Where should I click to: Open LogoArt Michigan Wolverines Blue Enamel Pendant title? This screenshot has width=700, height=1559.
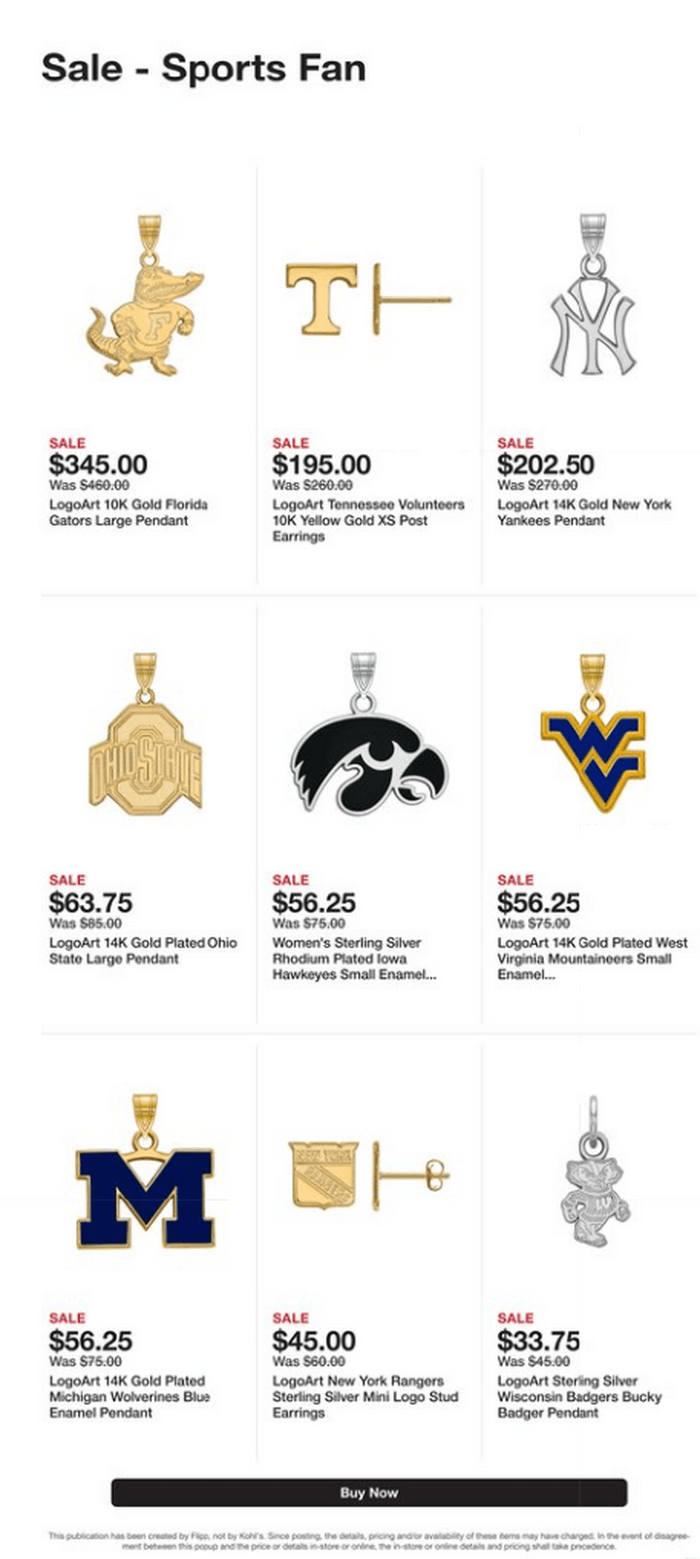tap(129, 1397)
